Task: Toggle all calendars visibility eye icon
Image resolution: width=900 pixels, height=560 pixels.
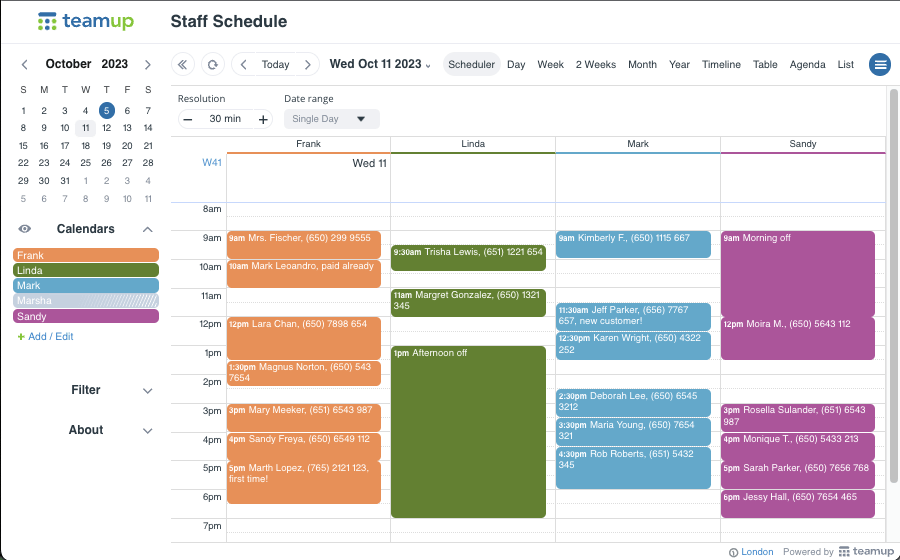Action: [x=25, y=229]
